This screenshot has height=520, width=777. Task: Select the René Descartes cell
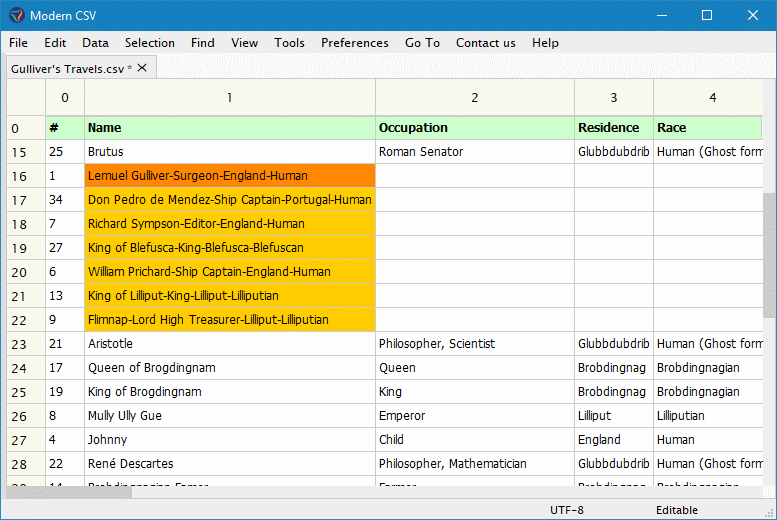coord(230,464)
